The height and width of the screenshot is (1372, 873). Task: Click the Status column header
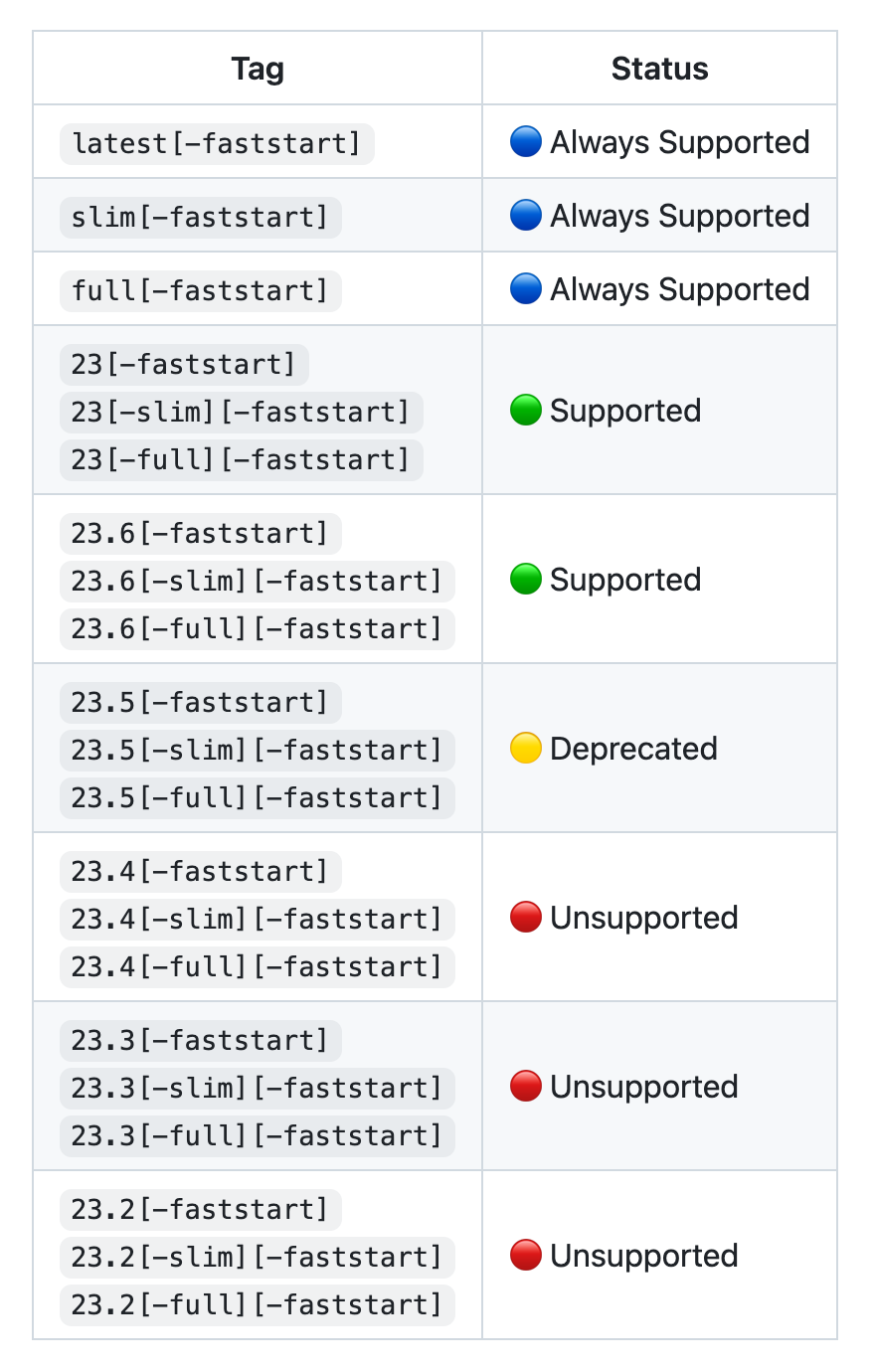click(660, 69)
